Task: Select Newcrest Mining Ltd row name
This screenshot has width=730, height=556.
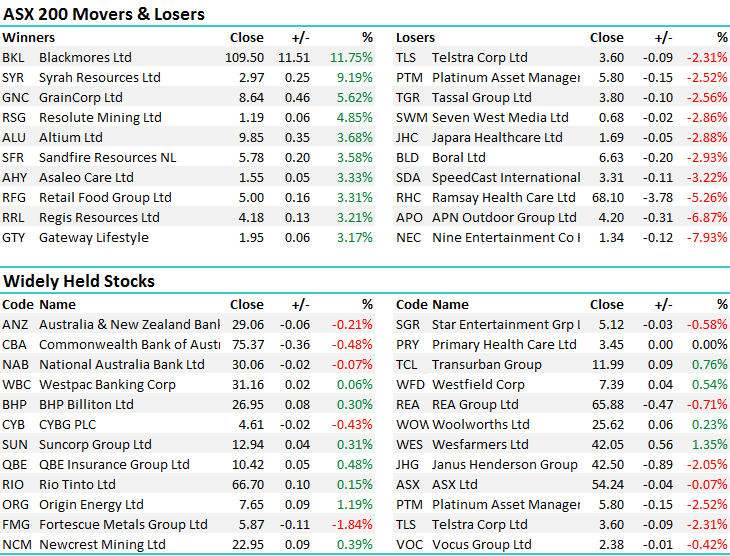Action: point(102,545)
